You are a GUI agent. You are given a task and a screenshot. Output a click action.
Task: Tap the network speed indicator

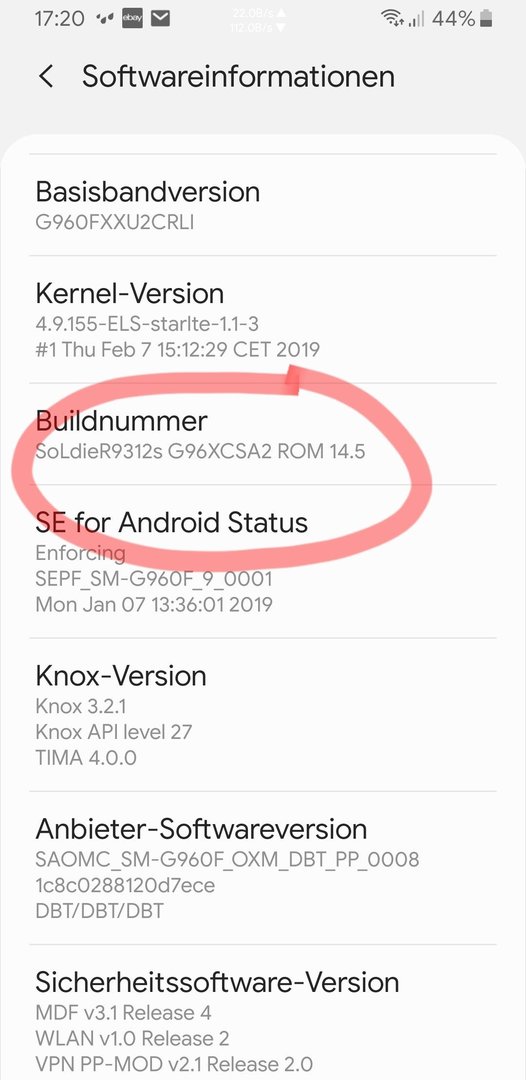(259, 20)
